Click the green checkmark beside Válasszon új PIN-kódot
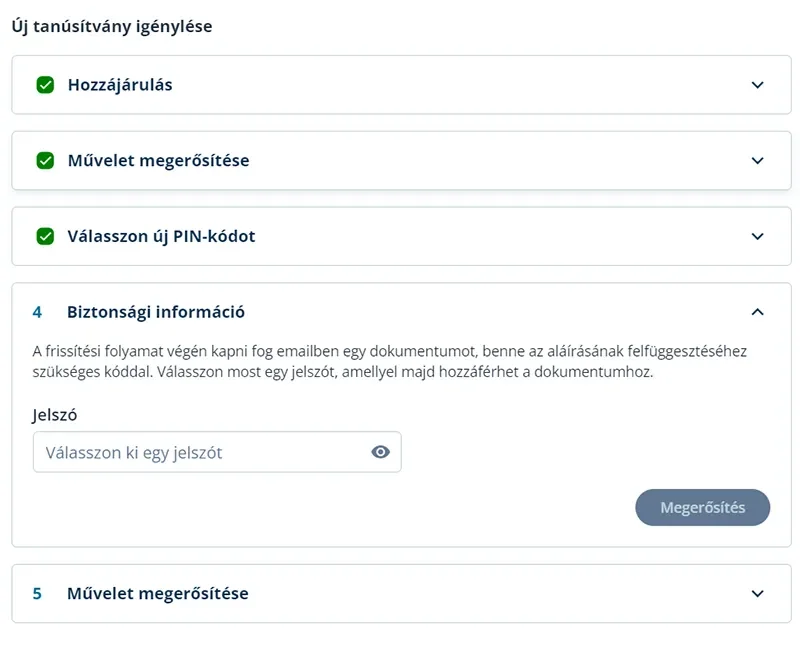Screen dimensions: 800x647 pyautogui.click(x=45, y=236)
